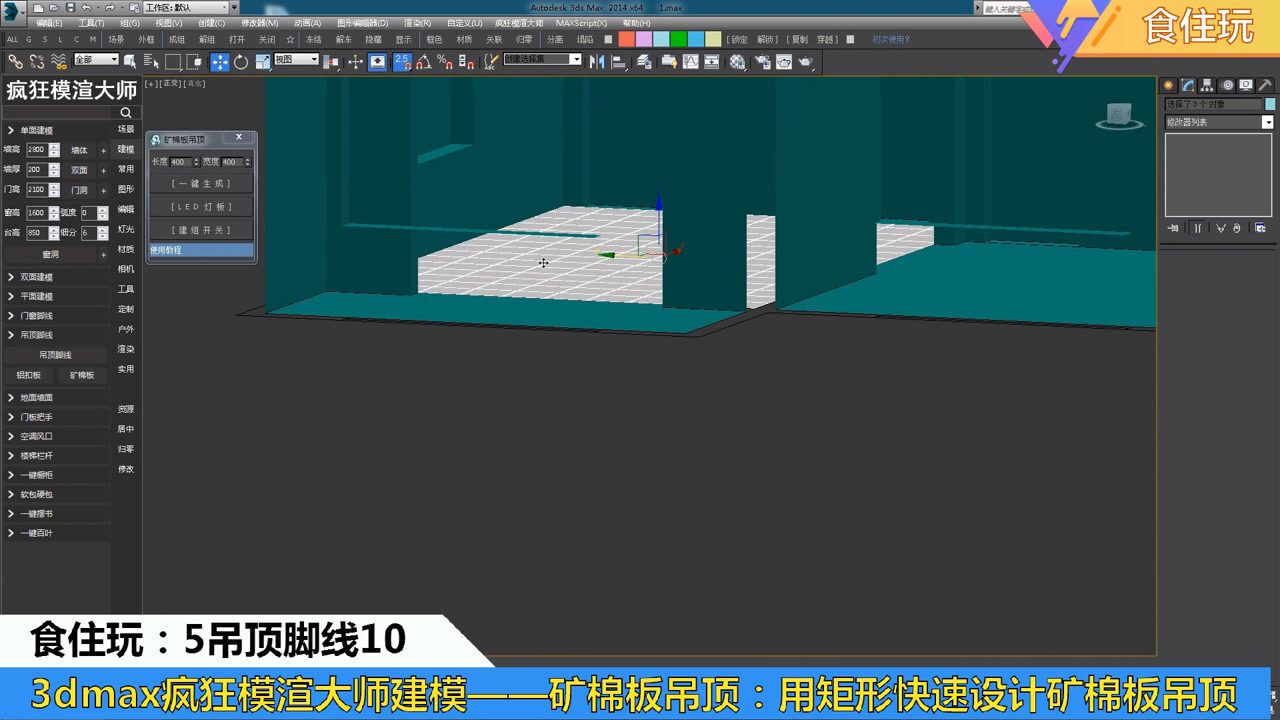Image resolution: width=1280 pixels, height=720 pixels.
Task: Open the 疯狂模渲大师 menu
Action: coord(519,23)
